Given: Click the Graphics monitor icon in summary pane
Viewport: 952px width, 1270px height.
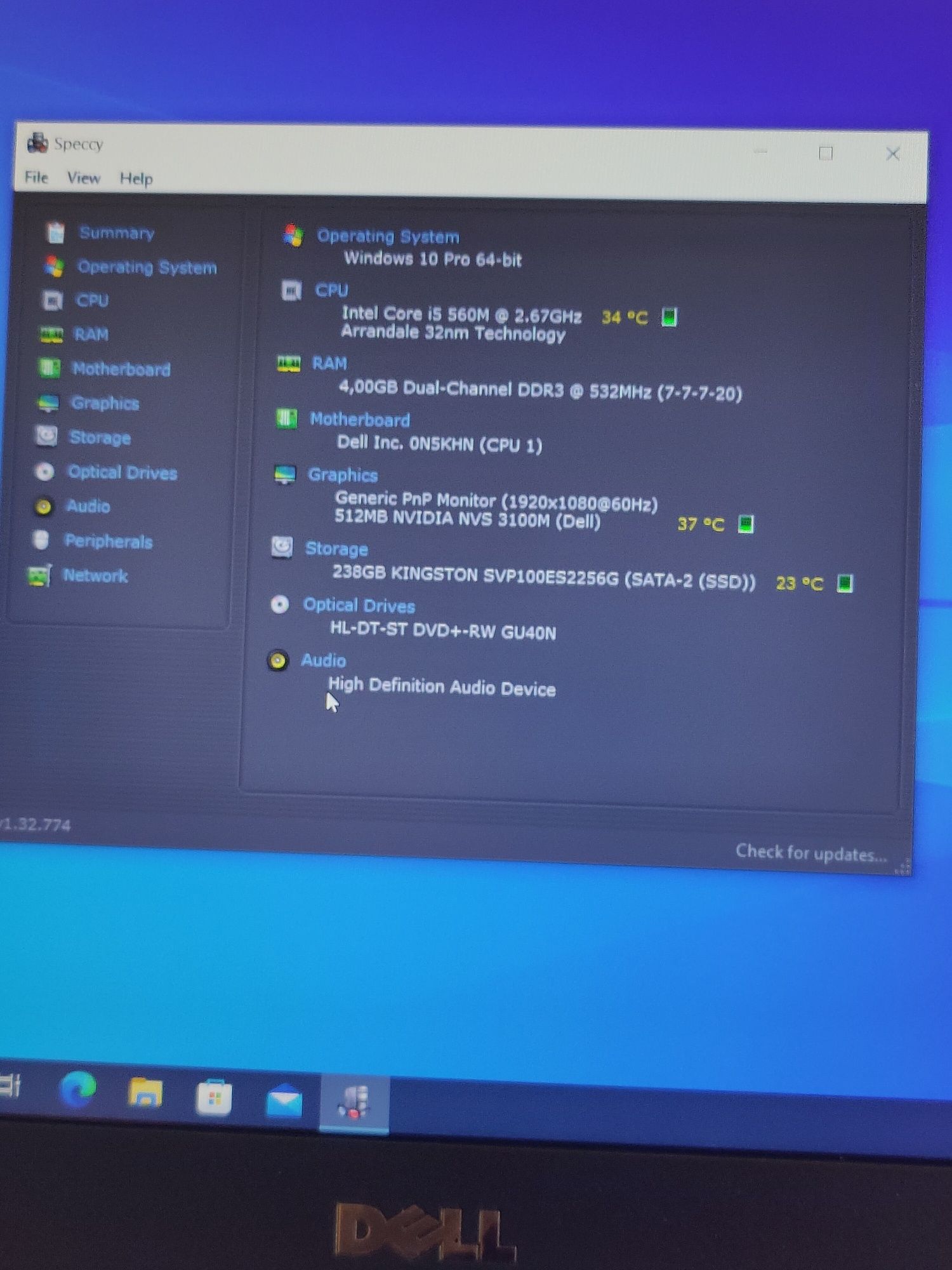Looking at the screenshot, I should click(x=284, y=474).
